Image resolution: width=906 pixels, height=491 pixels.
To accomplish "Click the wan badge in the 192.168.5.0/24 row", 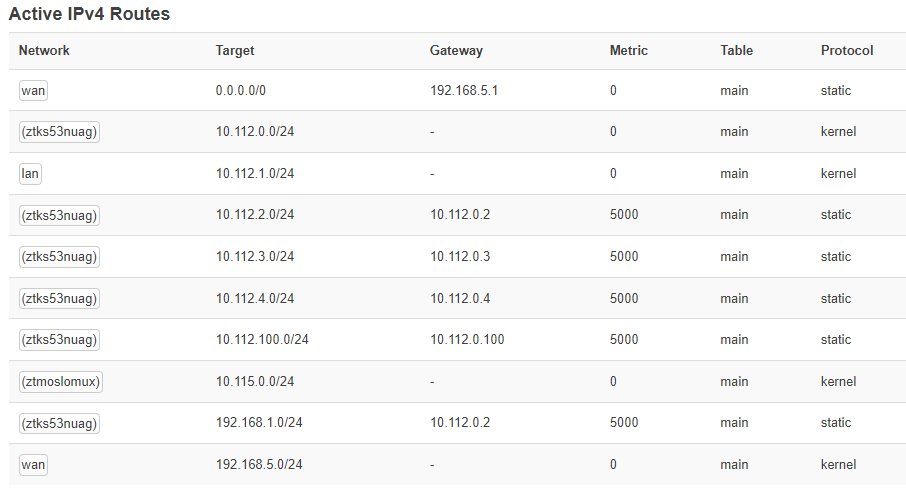I will tap(33, 464).
